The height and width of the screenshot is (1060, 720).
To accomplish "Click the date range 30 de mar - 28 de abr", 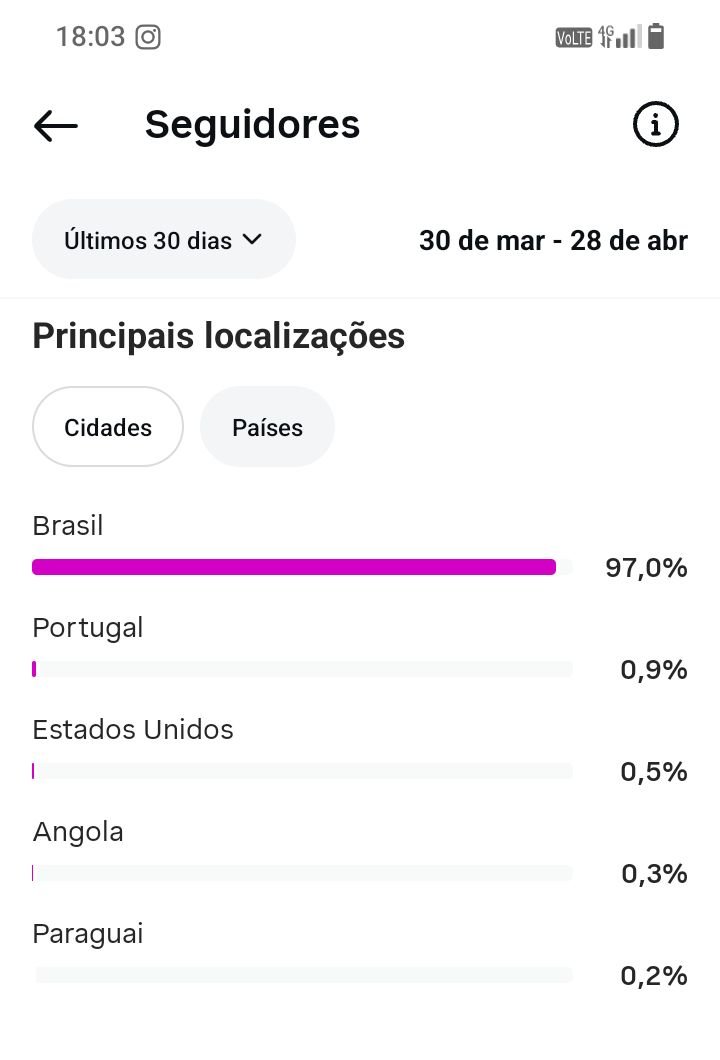I will (x=553, y=241).
